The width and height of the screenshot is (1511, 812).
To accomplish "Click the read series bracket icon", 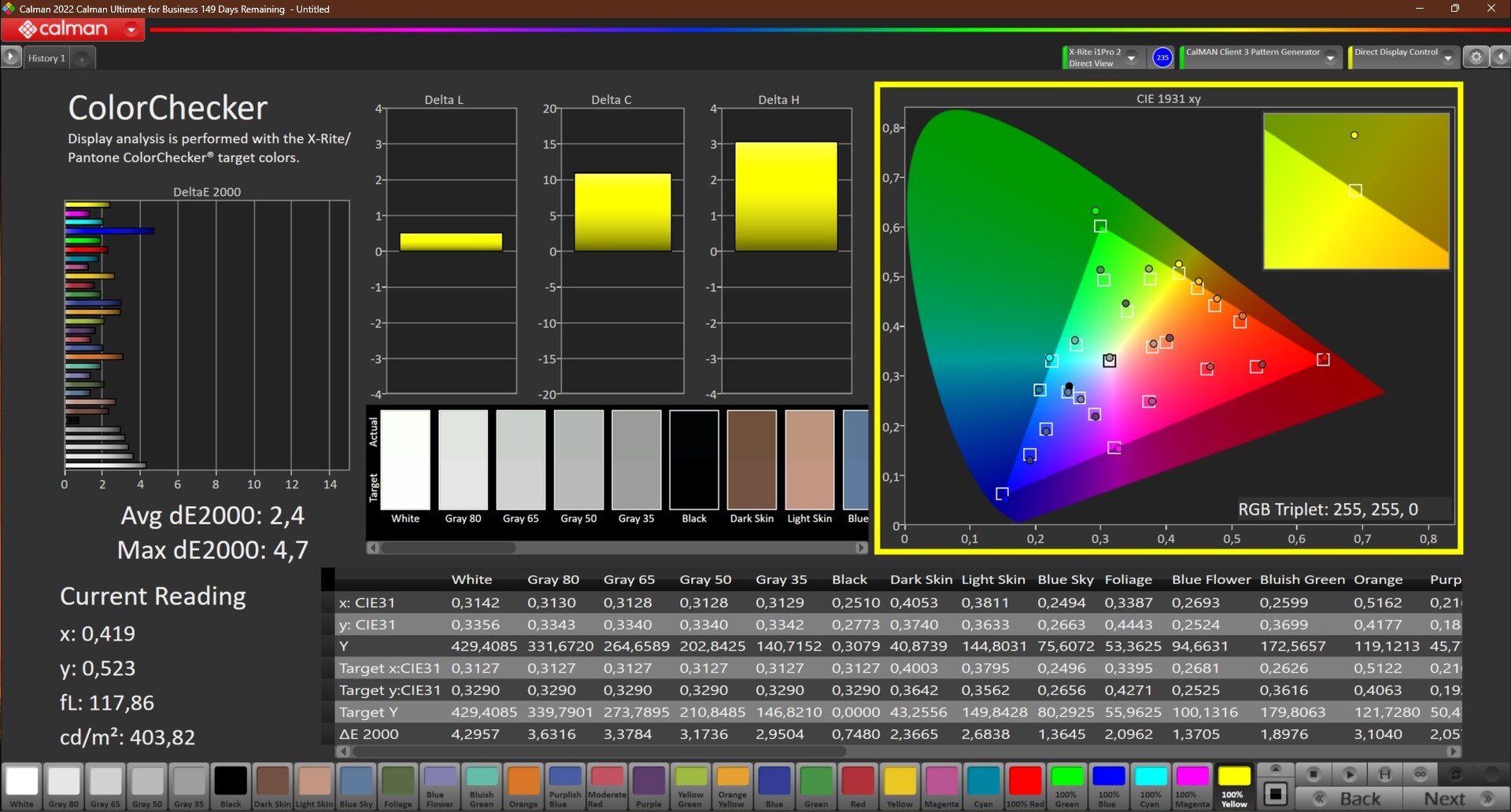I will [1385, 774].
